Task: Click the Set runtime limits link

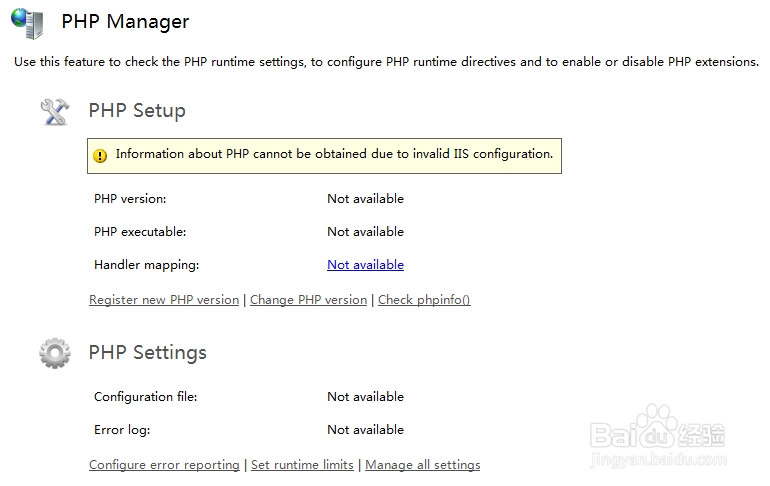Action: pos(302,465)
